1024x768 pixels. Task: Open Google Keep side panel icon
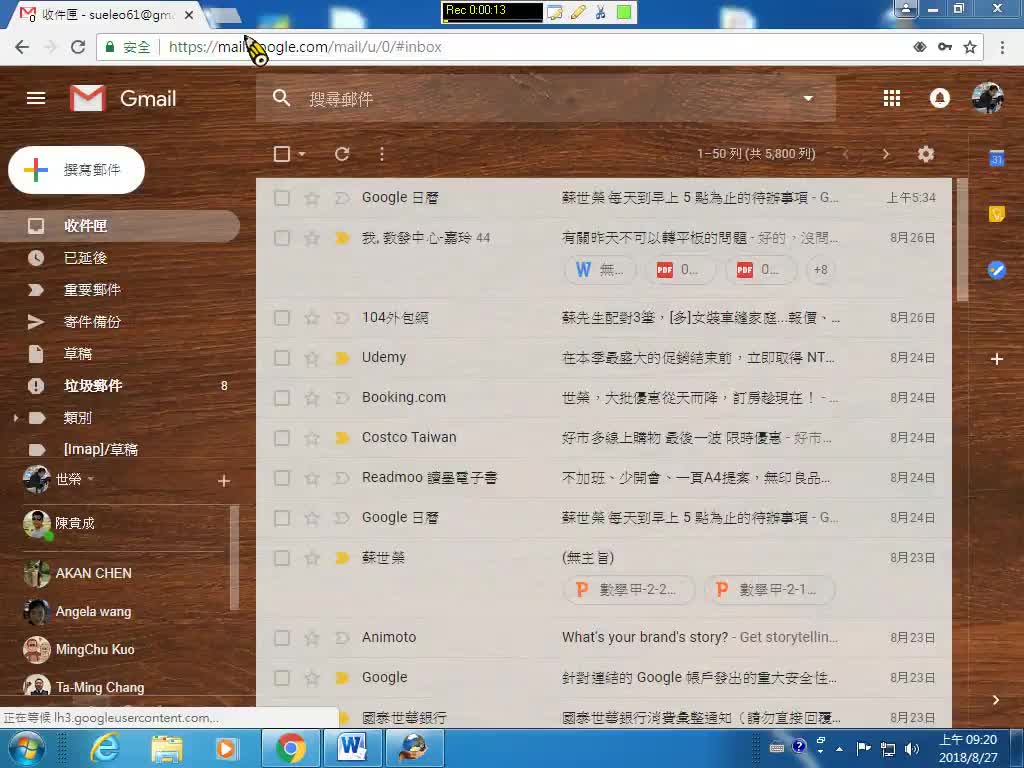[997, 214]
